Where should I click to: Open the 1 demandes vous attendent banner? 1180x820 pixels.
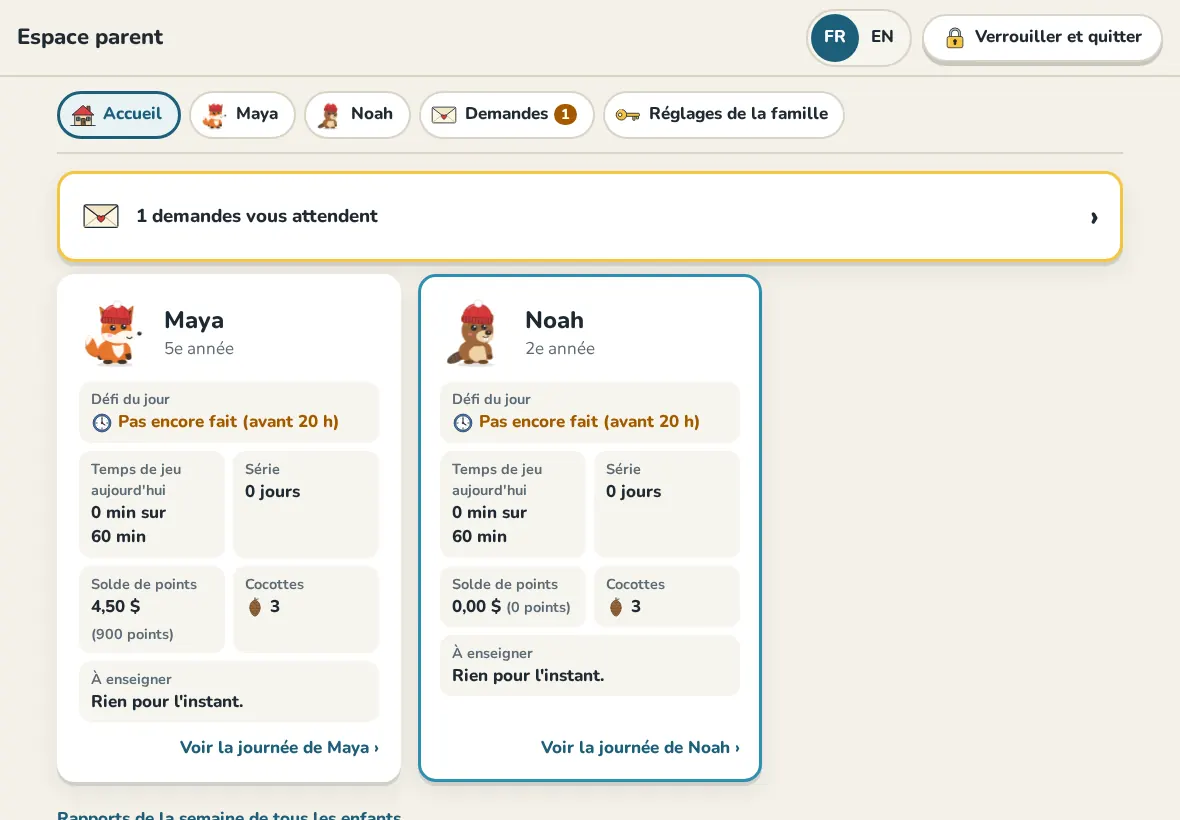tap(590, 217)
